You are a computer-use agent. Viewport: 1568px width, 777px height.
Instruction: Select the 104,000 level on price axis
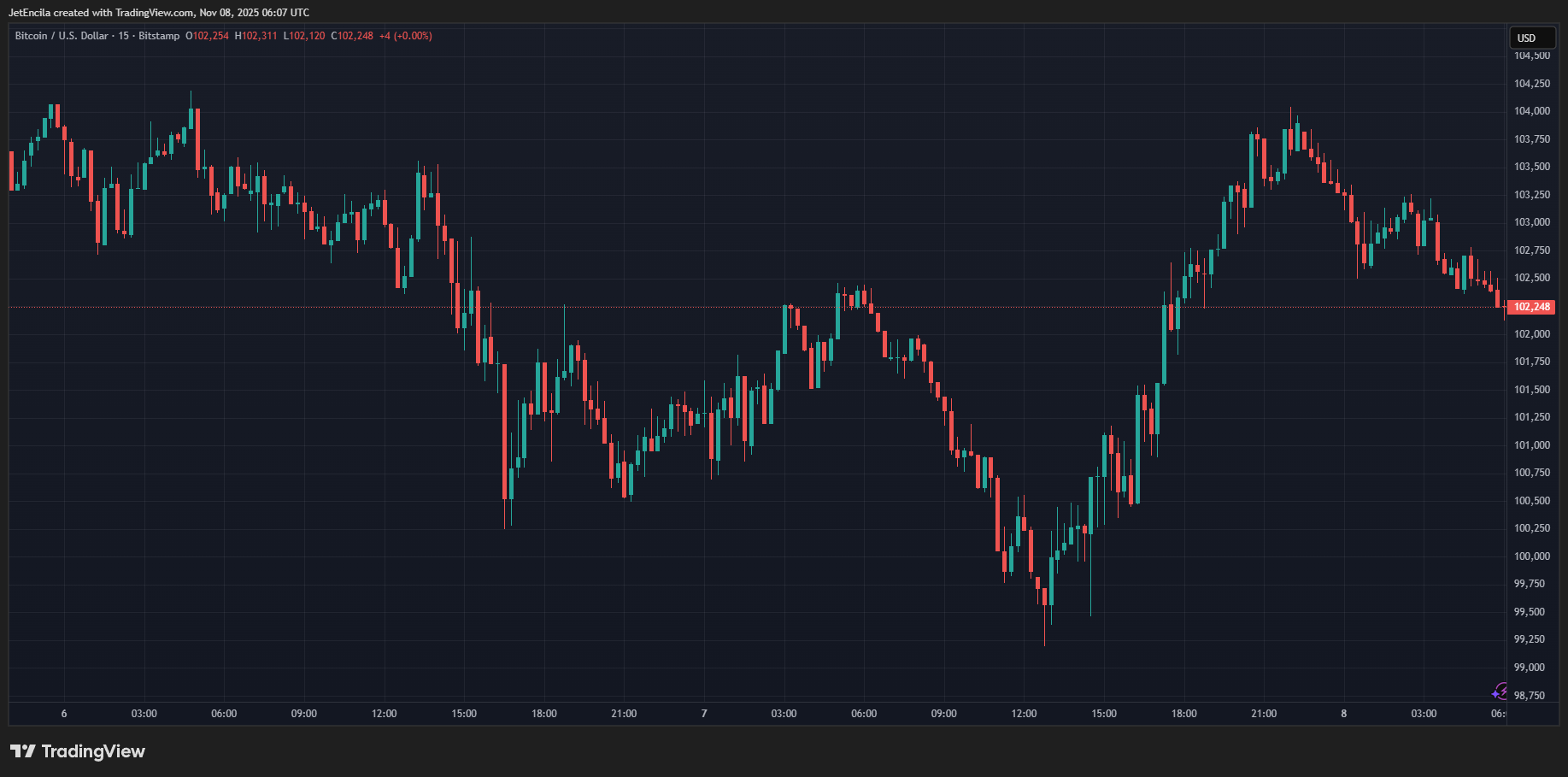(x=1531, y=111)
